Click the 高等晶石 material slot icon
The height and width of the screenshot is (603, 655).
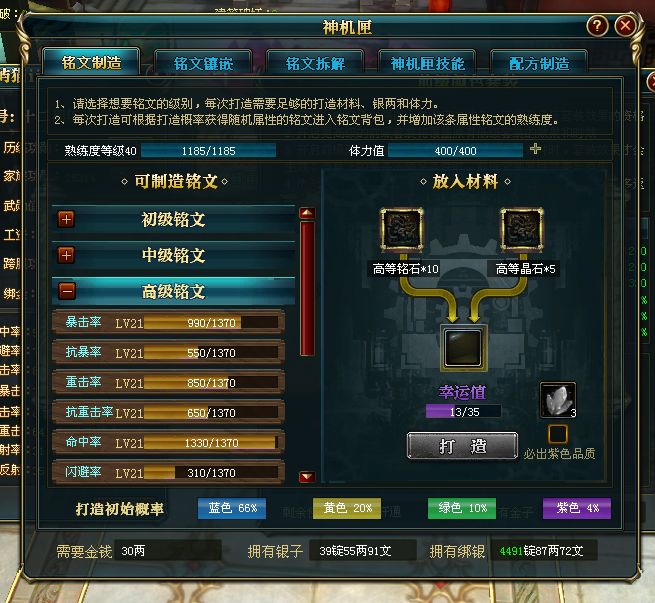pos(522,230)
